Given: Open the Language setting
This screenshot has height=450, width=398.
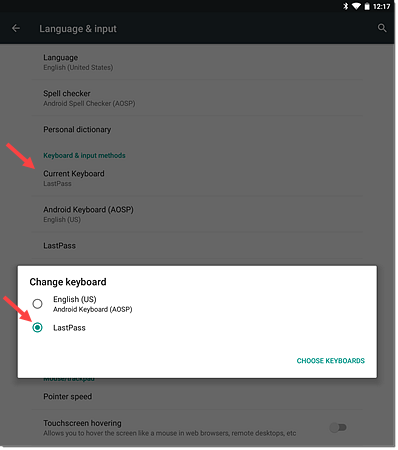Looking at the screenshot, I should [x=197, y=62].
